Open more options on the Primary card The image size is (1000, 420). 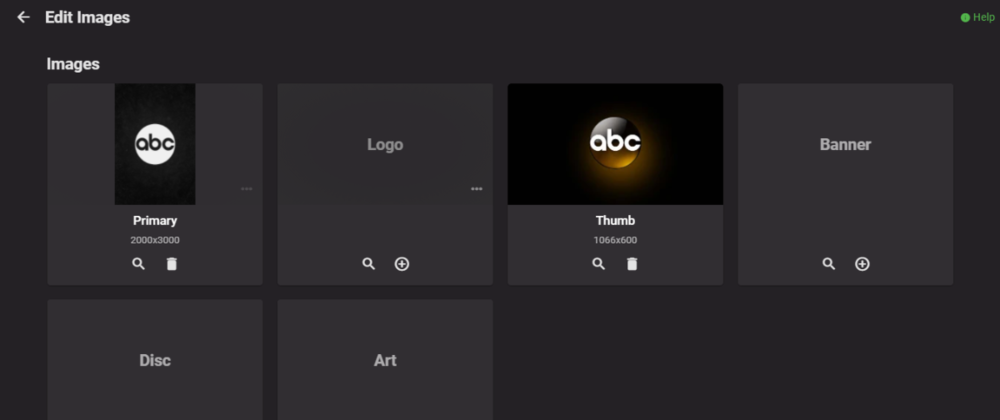tap(247, 189)
